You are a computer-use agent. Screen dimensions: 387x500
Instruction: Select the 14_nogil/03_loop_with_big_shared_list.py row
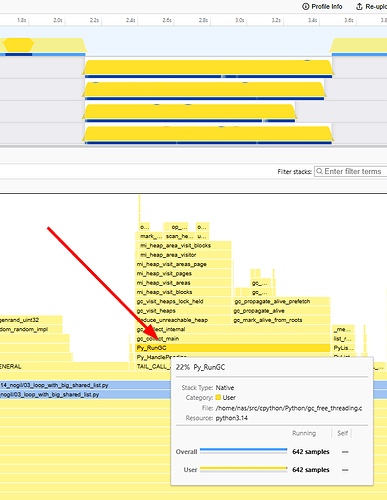coord(85,385)
